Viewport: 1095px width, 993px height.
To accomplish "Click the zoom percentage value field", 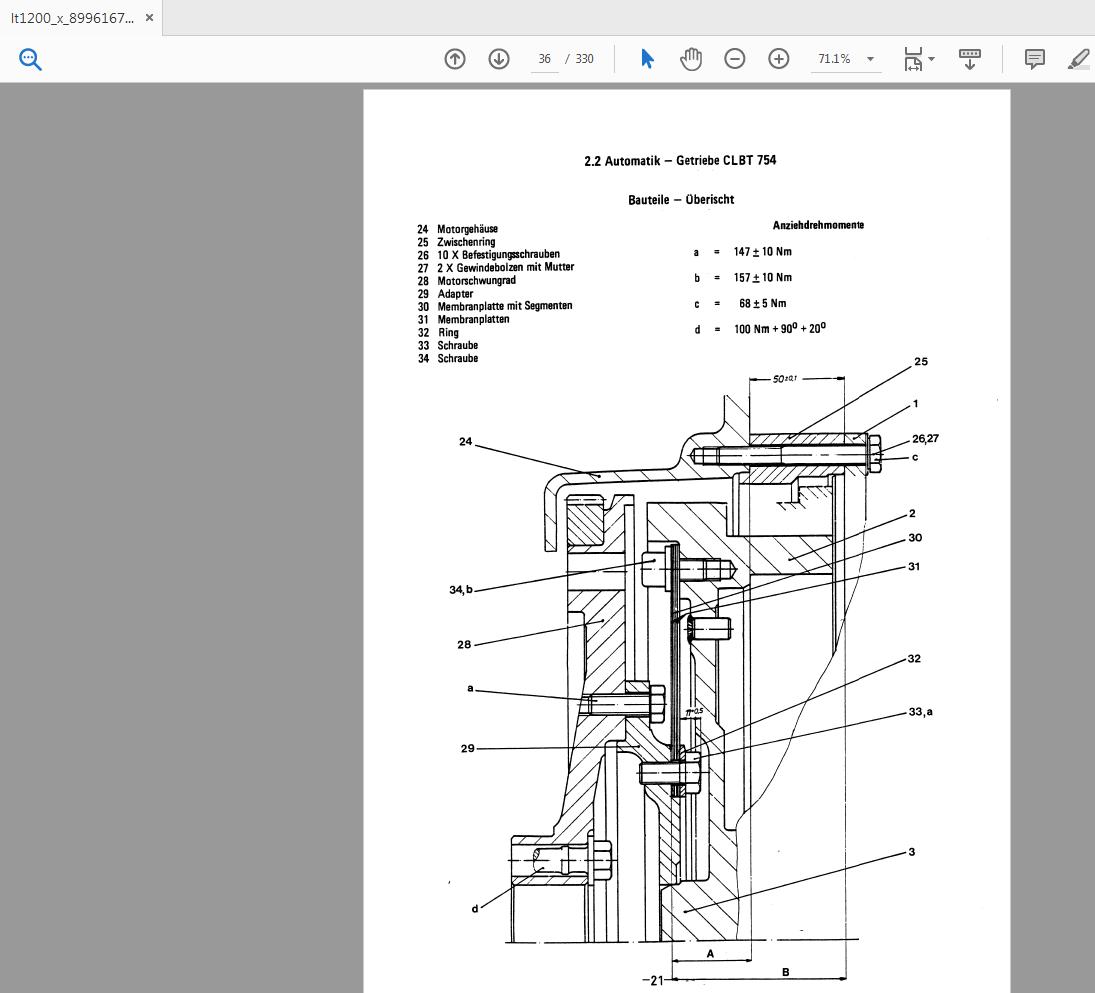I will point(834,59).
